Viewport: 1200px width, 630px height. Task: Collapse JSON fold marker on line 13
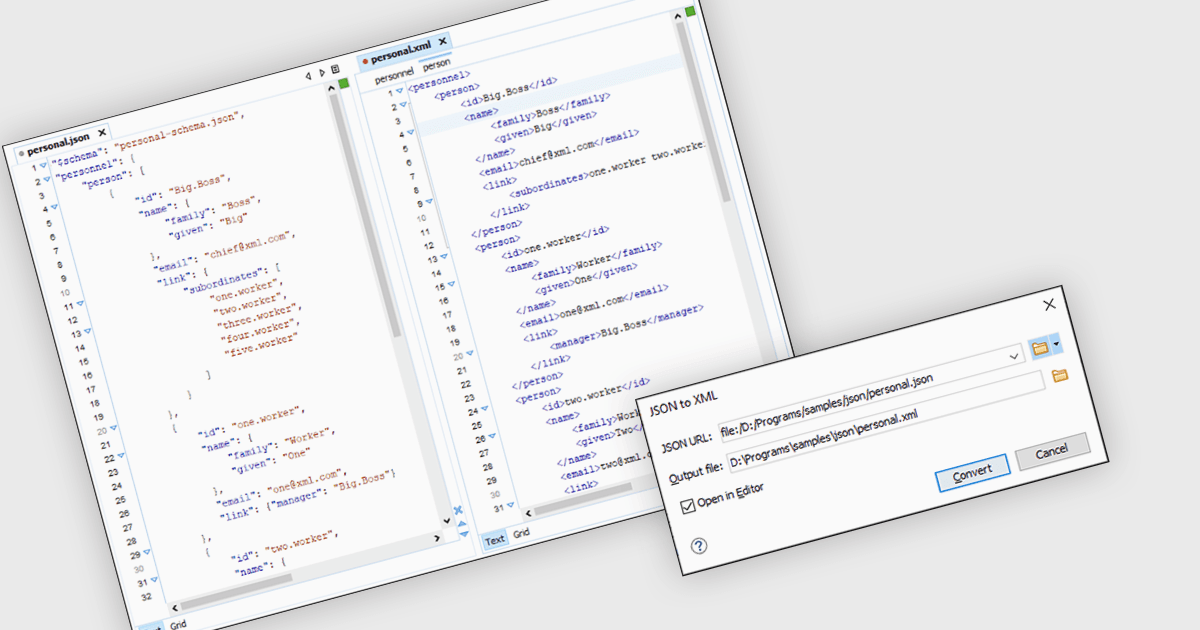pos(88,331)
